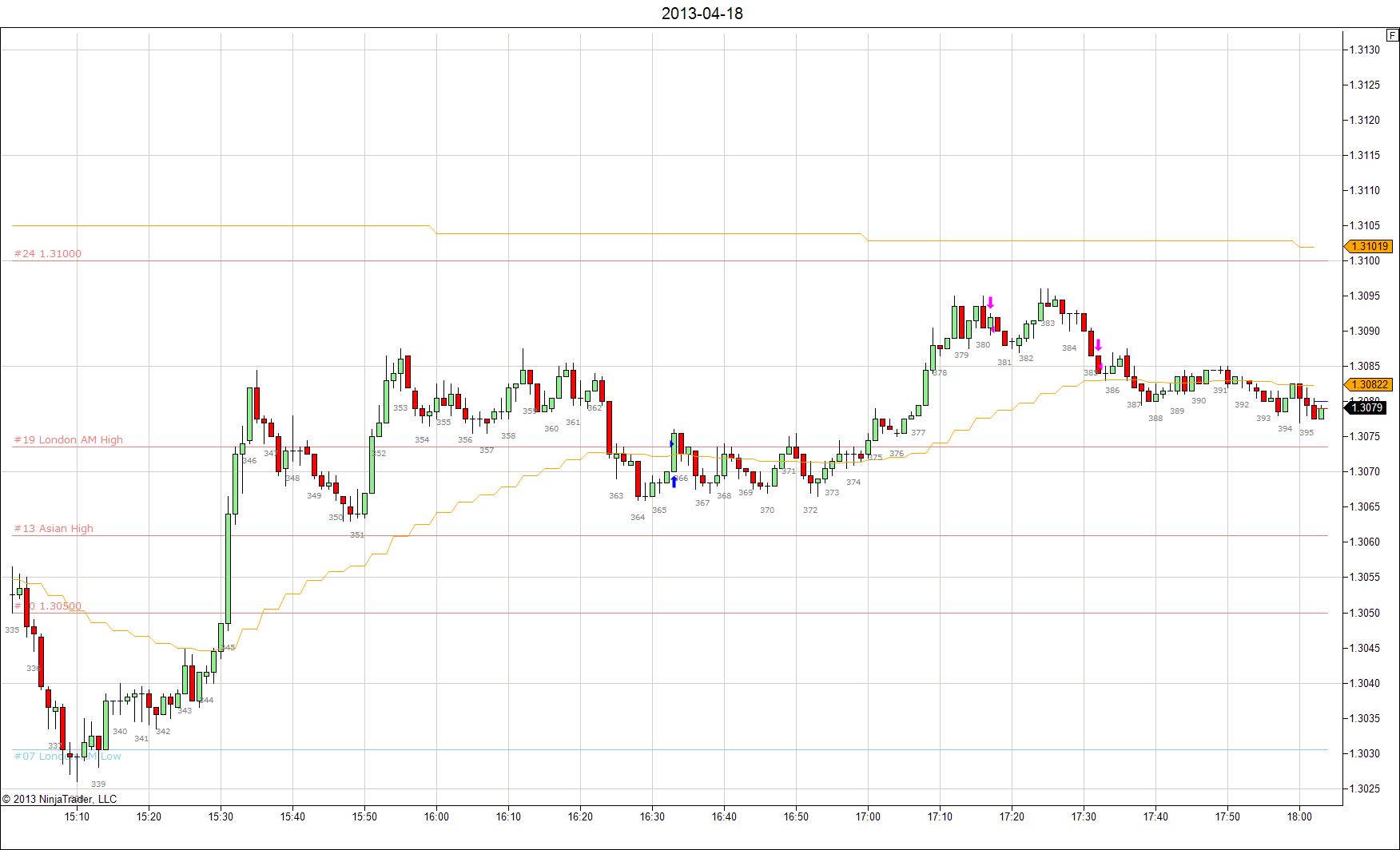Image resolution: width=1400 pixels, height=850 pixels.
Task: Click bar number label 382
Action: (x=1026, y=359)
